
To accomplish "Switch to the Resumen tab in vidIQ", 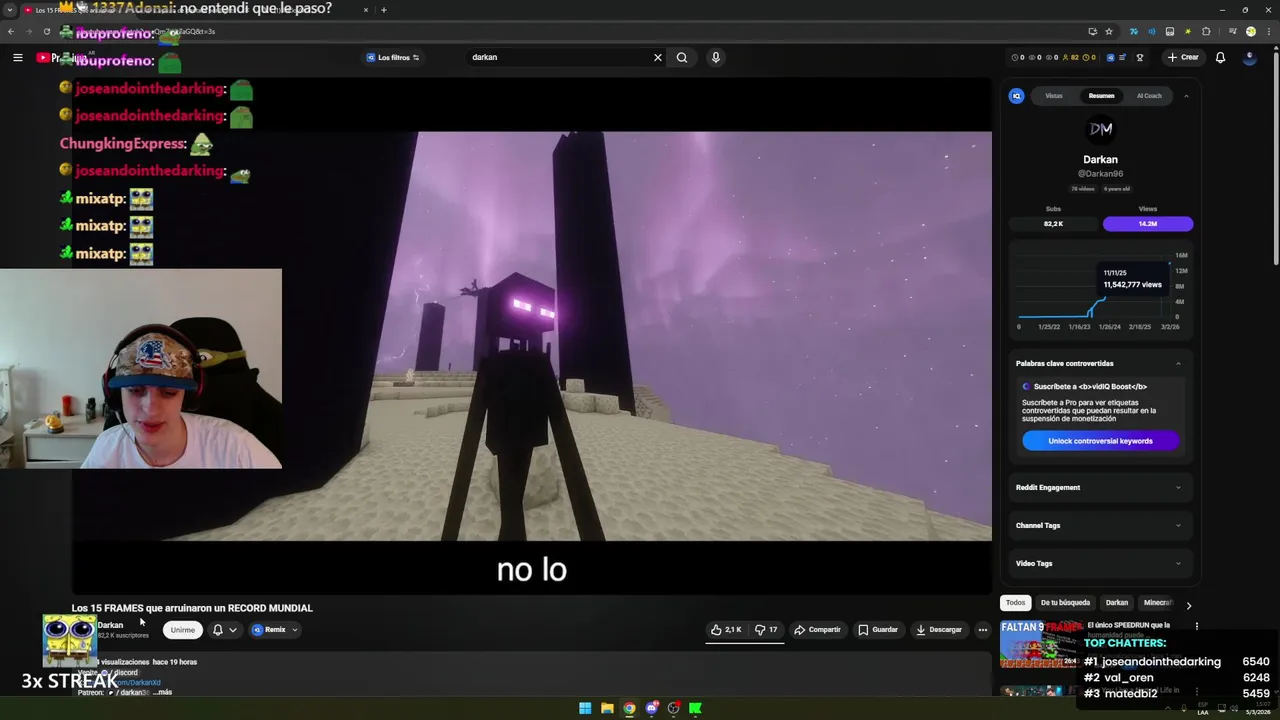I will coord(1101,96).
